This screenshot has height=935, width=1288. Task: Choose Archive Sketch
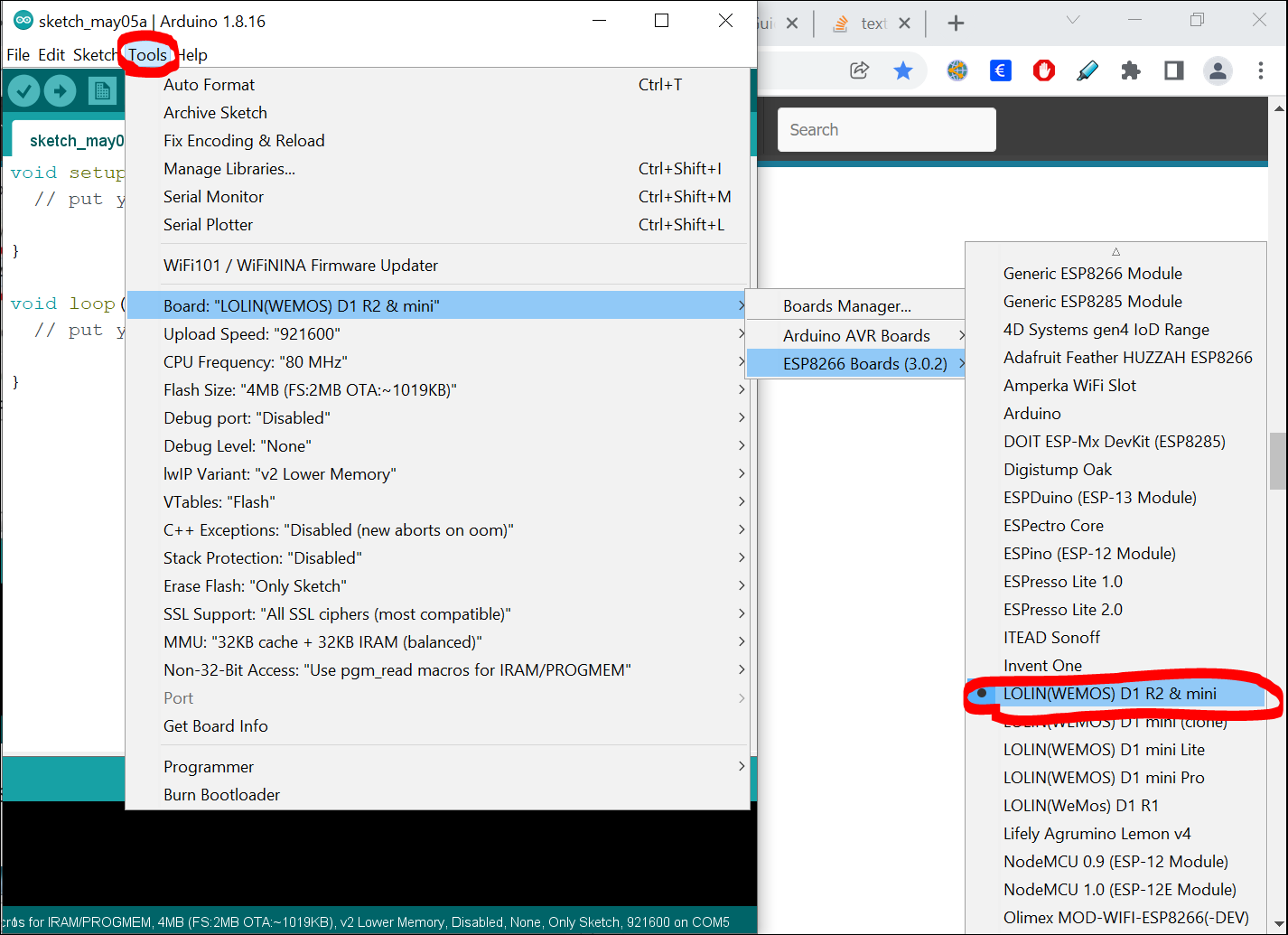437,112
